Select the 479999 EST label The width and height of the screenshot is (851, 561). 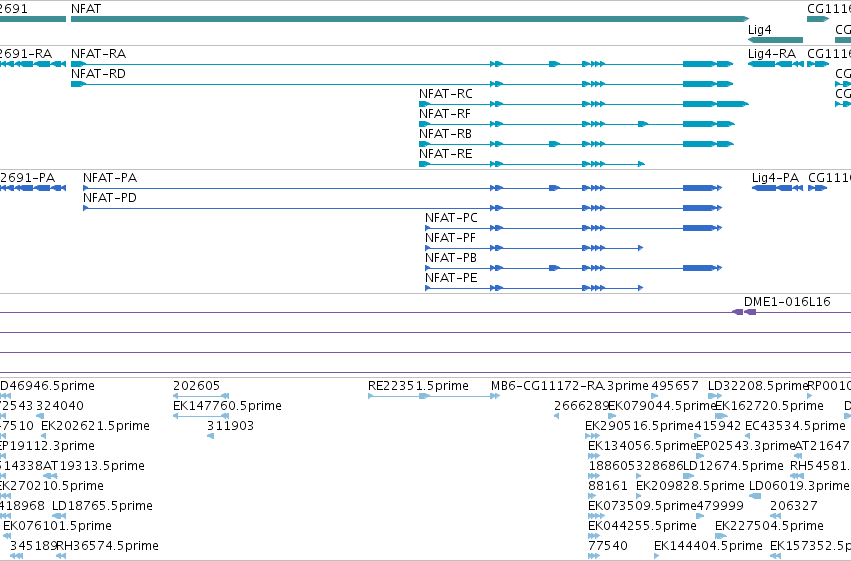pyautogui.click(x=720, y=506)
